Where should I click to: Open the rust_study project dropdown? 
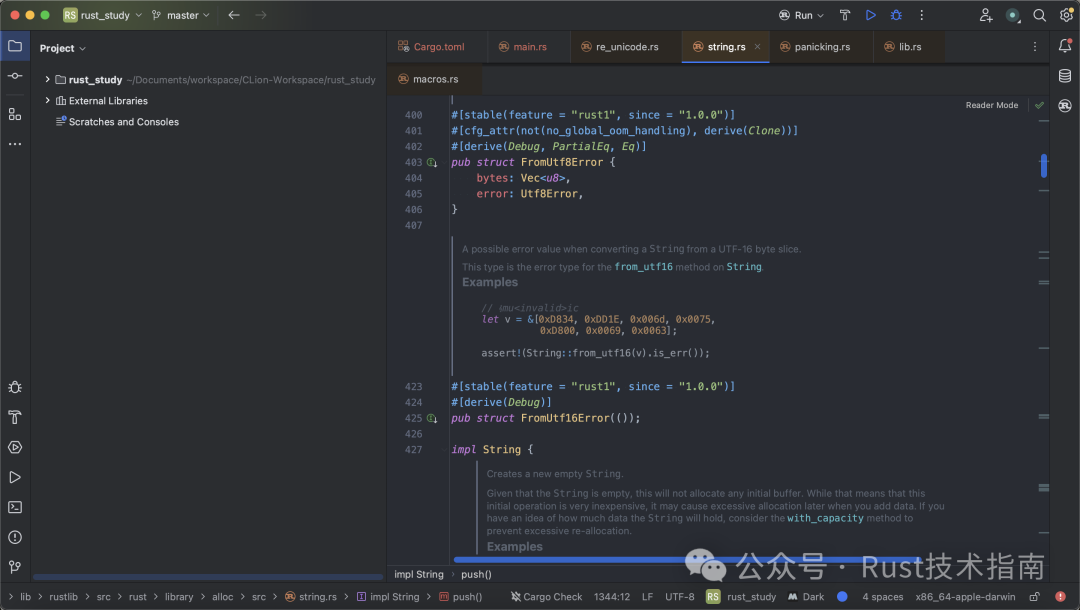click(103, 15)
